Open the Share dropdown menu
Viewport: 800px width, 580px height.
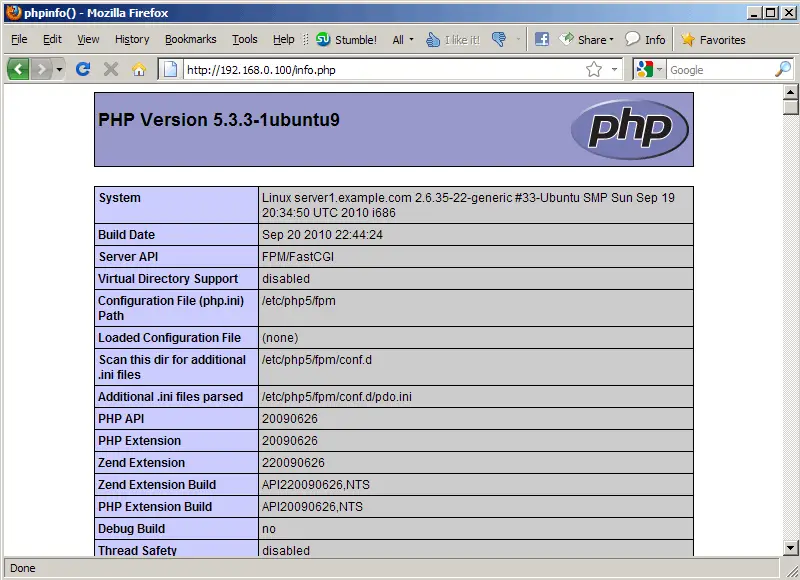pos(586,40)
